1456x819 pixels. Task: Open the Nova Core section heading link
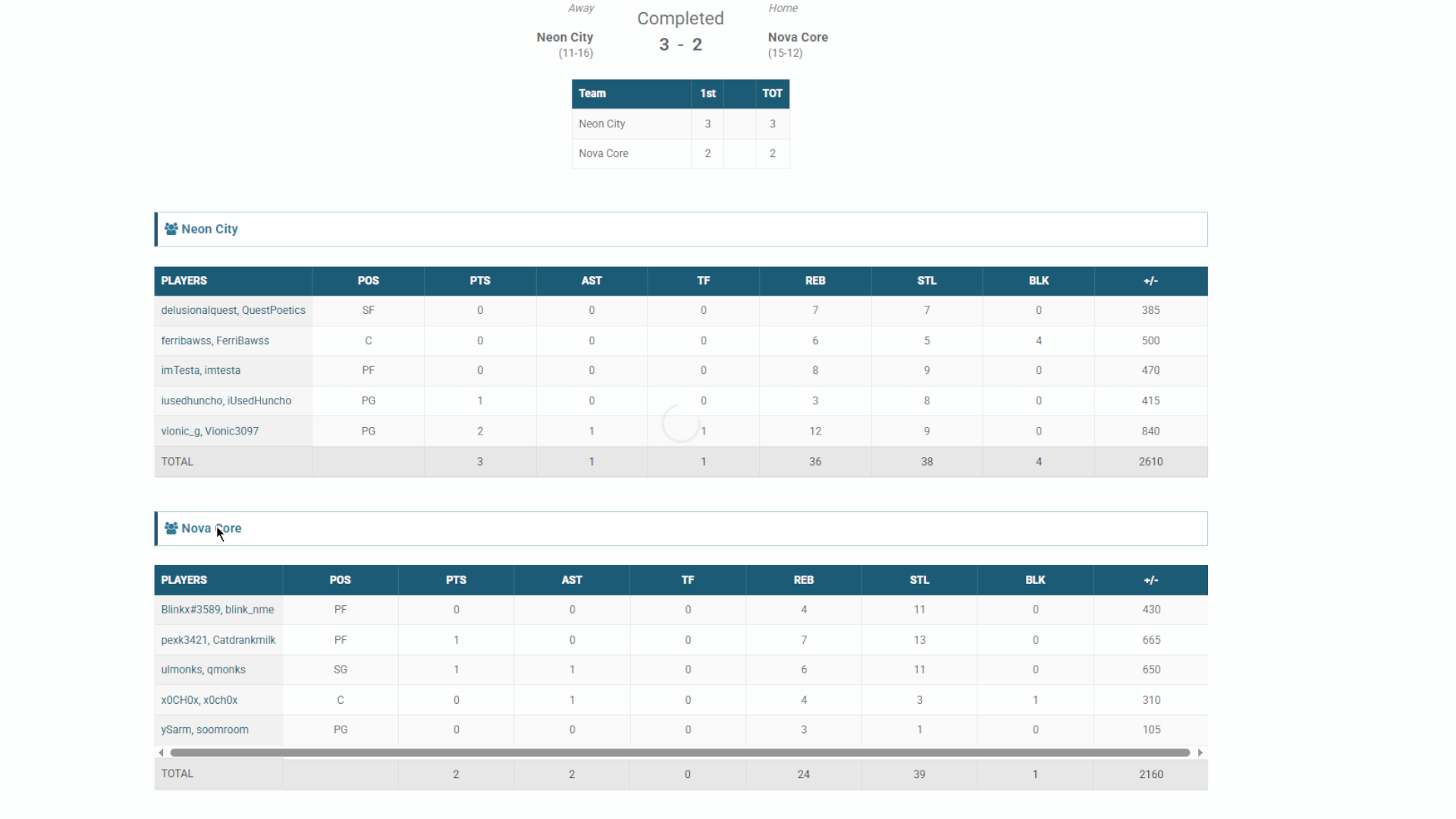(x=211, y=529)
